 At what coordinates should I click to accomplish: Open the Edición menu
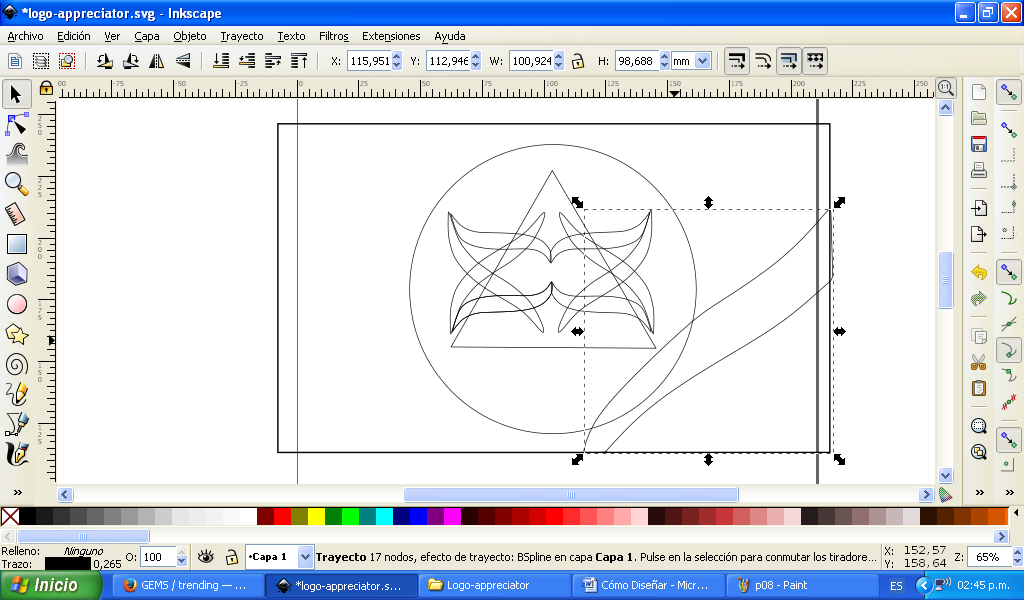[x=74, y=36]
